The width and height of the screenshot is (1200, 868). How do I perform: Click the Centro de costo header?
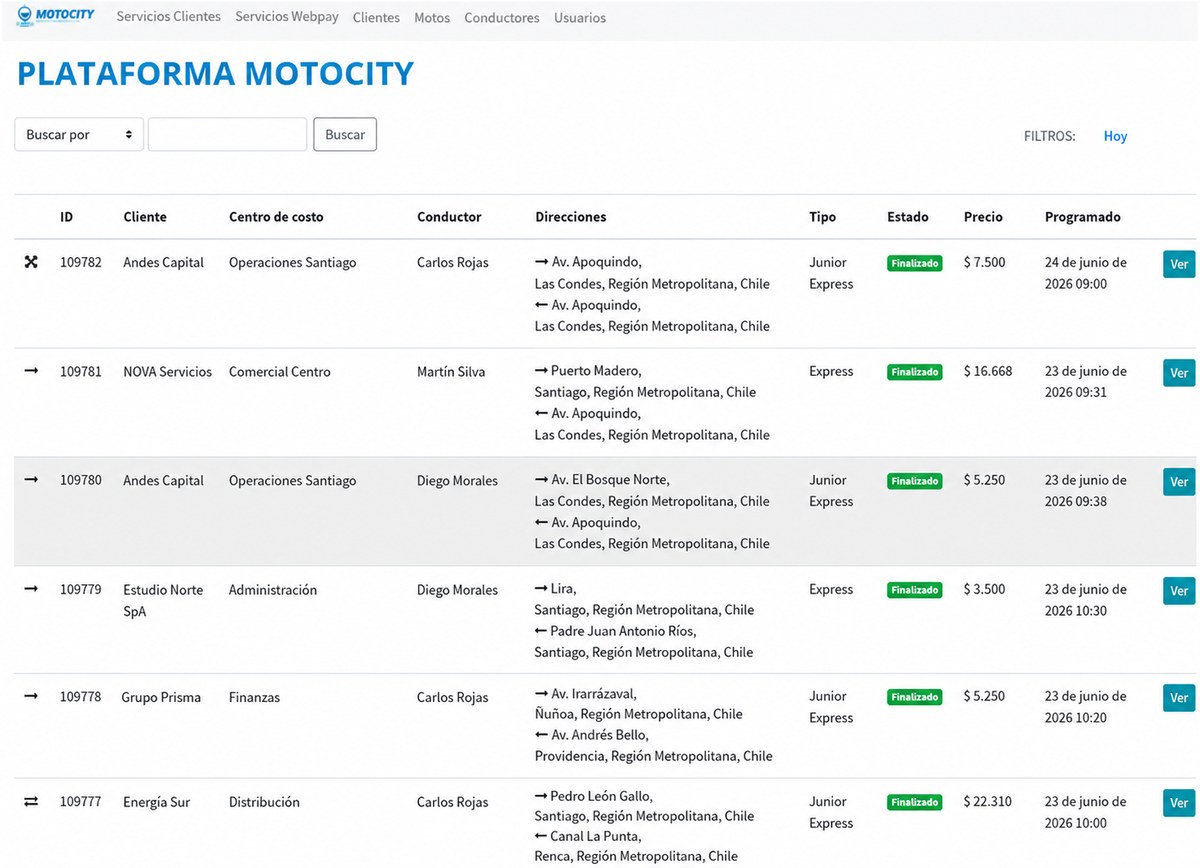coord(276,216)
